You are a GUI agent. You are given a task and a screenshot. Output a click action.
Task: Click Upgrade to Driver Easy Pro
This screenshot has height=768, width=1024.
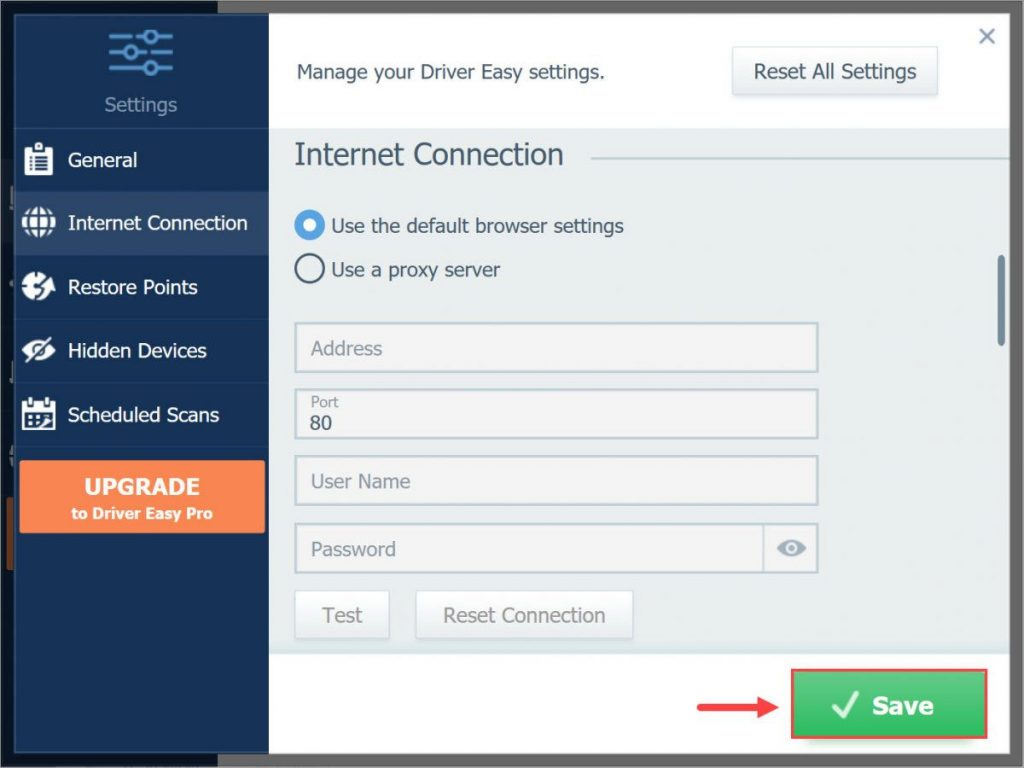[x=142, y=497]
